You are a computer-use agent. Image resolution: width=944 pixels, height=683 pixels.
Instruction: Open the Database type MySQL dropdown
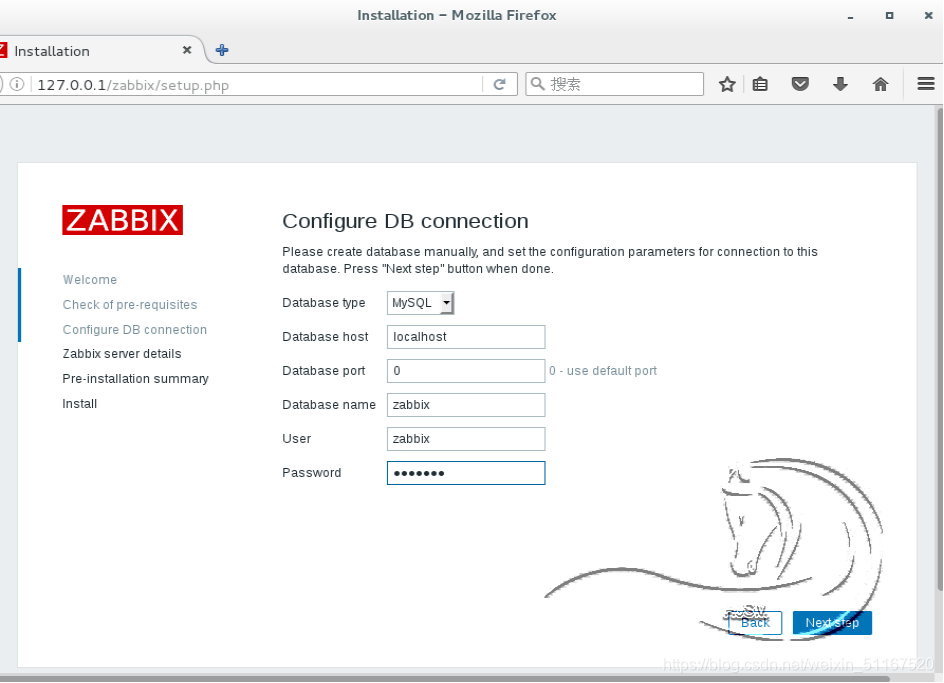pyautogui.click(x=420, y=303)
